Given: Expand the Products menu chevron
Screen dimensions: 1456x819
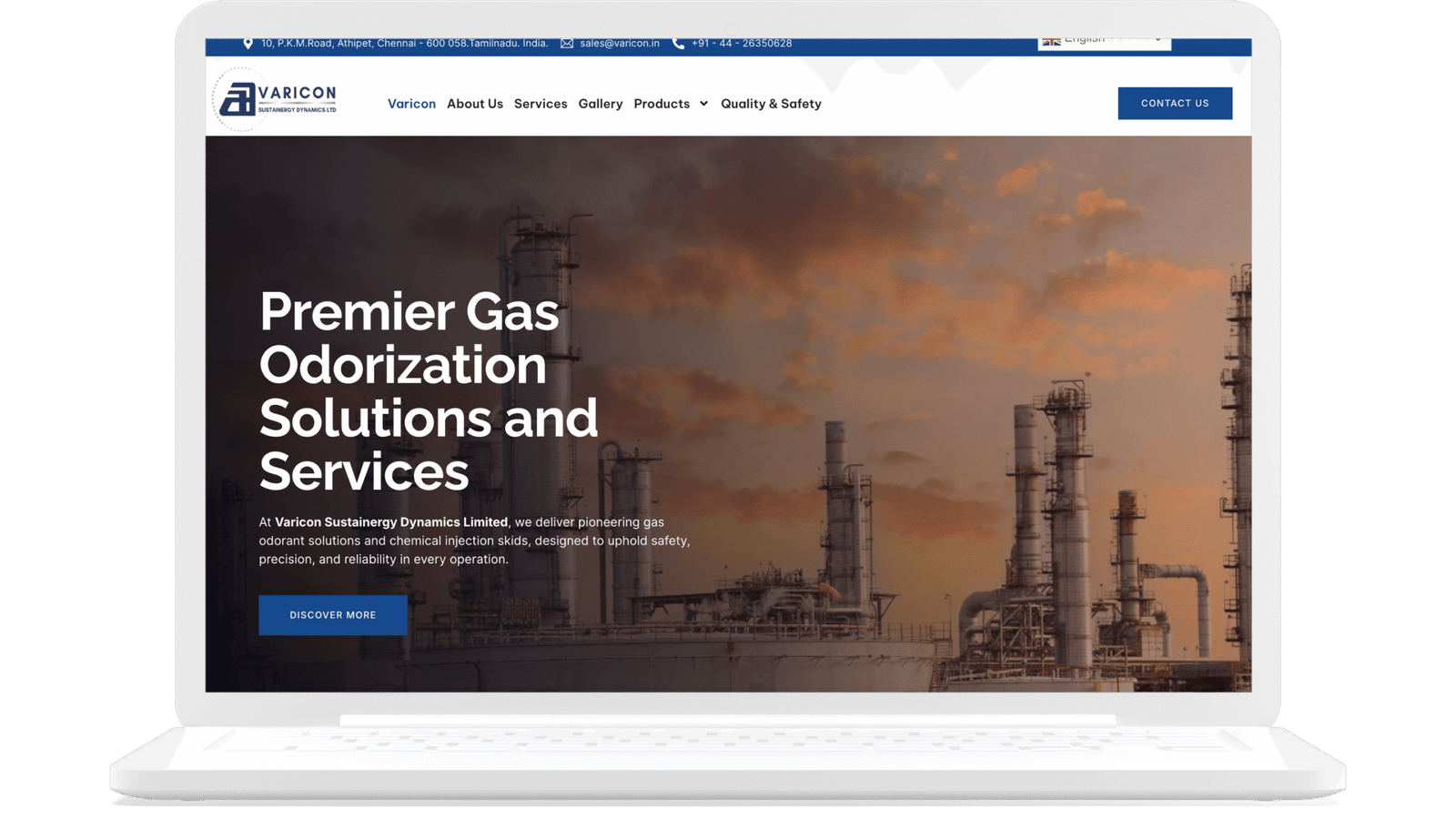Looking at the screenshot, I should 703,104.
